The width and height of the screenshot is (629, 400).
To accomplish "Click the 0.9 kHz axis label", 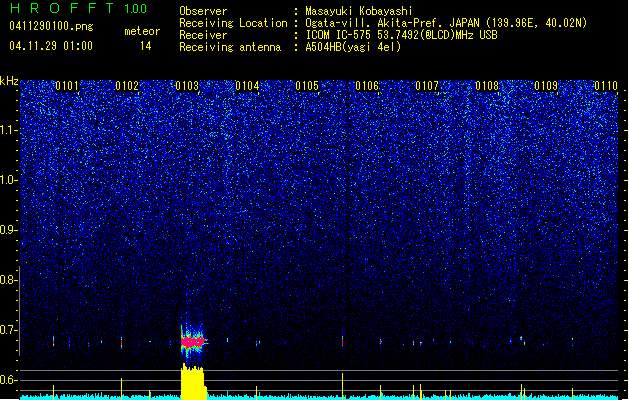I will coord(8,230).
